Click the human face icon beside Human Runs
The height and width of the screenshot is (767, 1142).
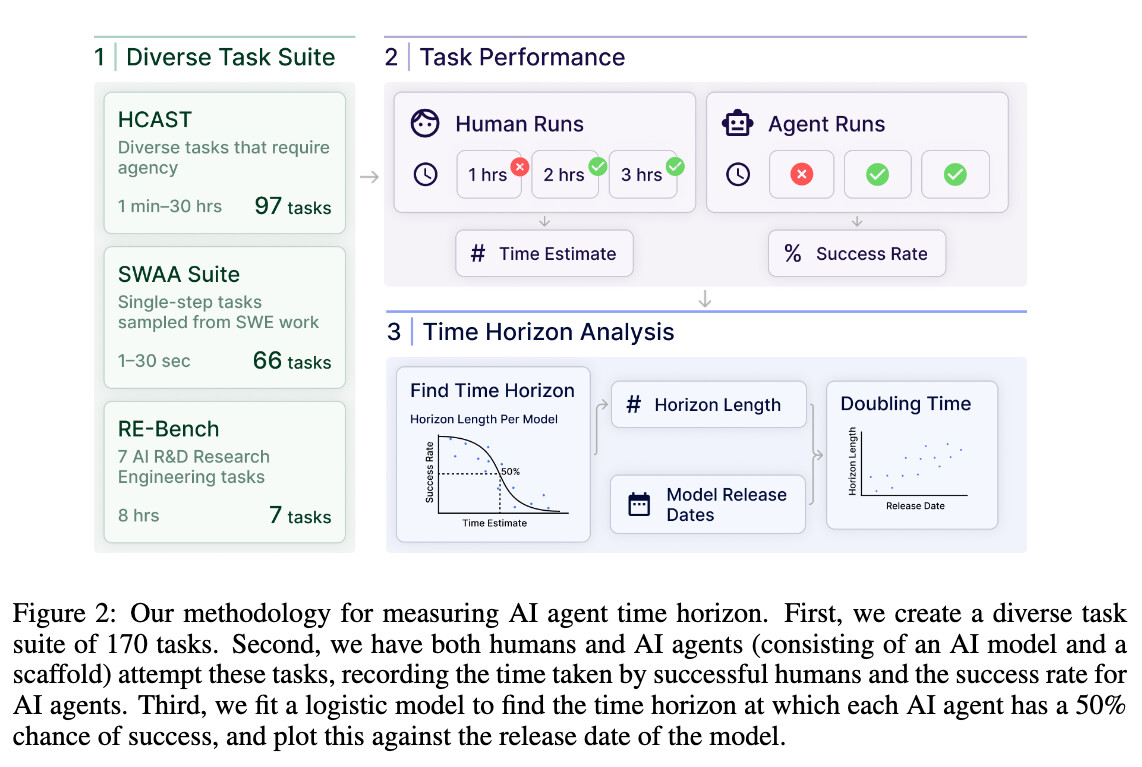tap(425, 123)
